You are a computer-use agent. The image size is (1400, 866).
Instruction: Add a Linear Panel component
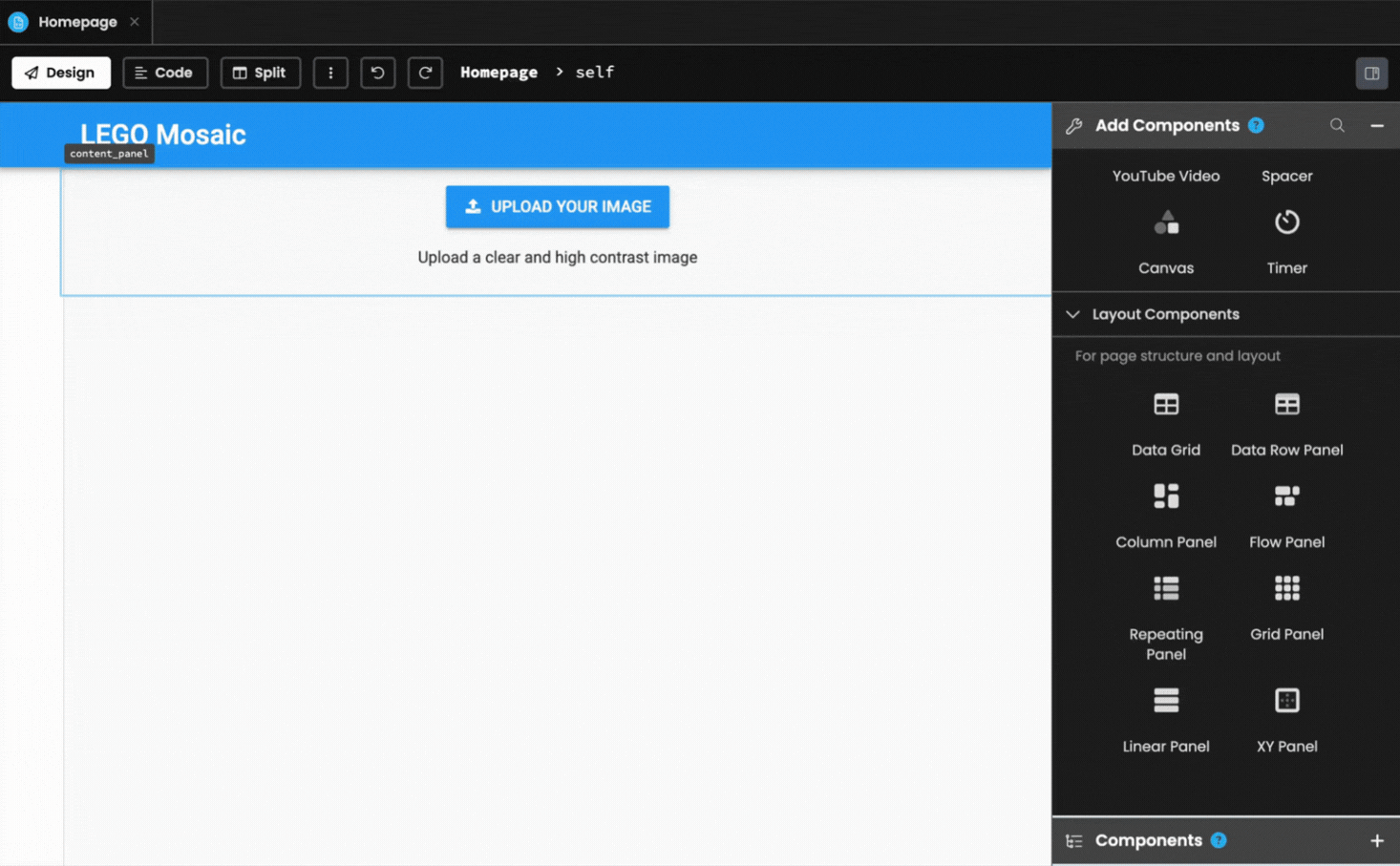(x=1165, y=720)
